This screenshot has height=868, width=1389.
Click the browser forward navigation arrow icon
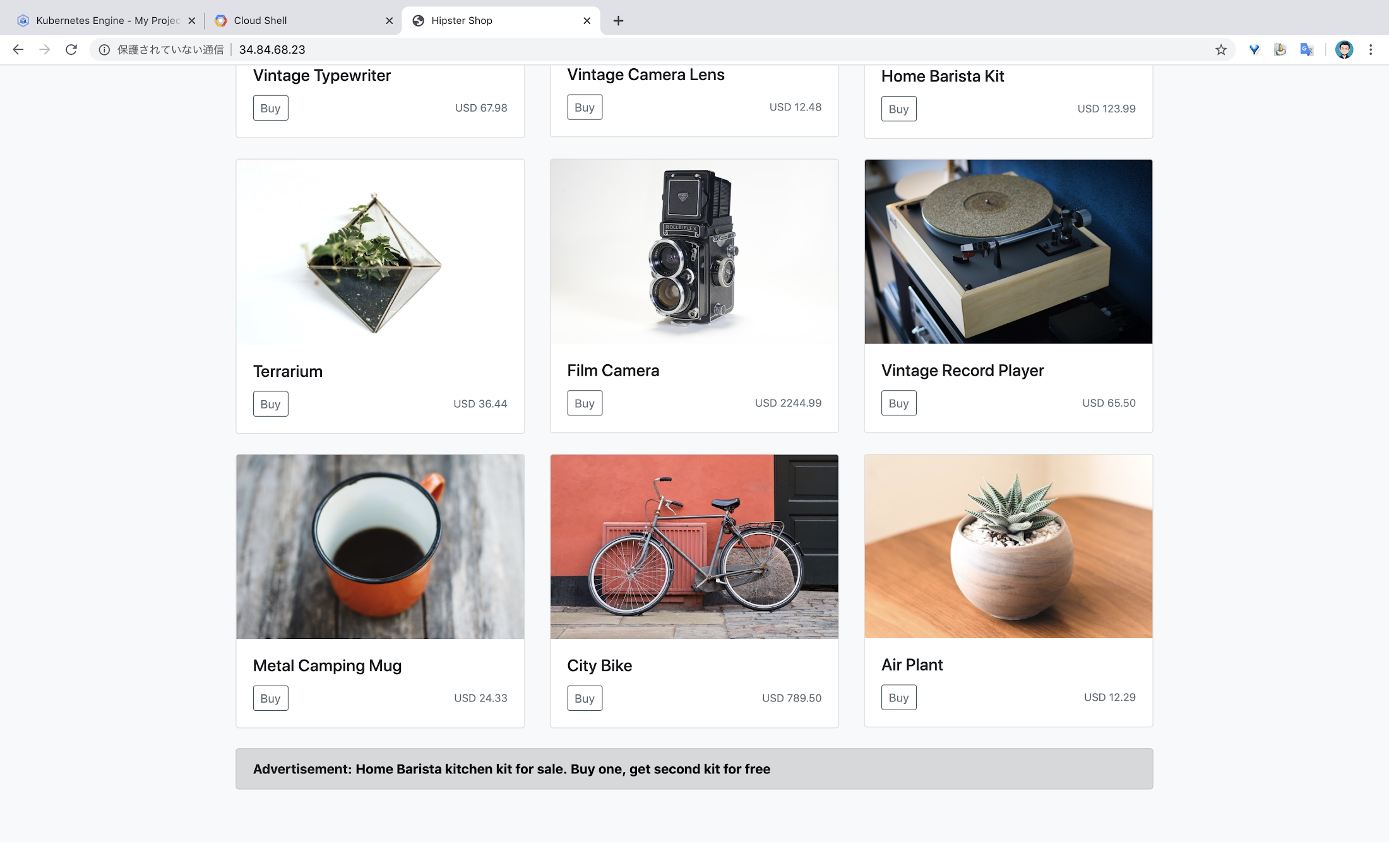click(44, 49)
